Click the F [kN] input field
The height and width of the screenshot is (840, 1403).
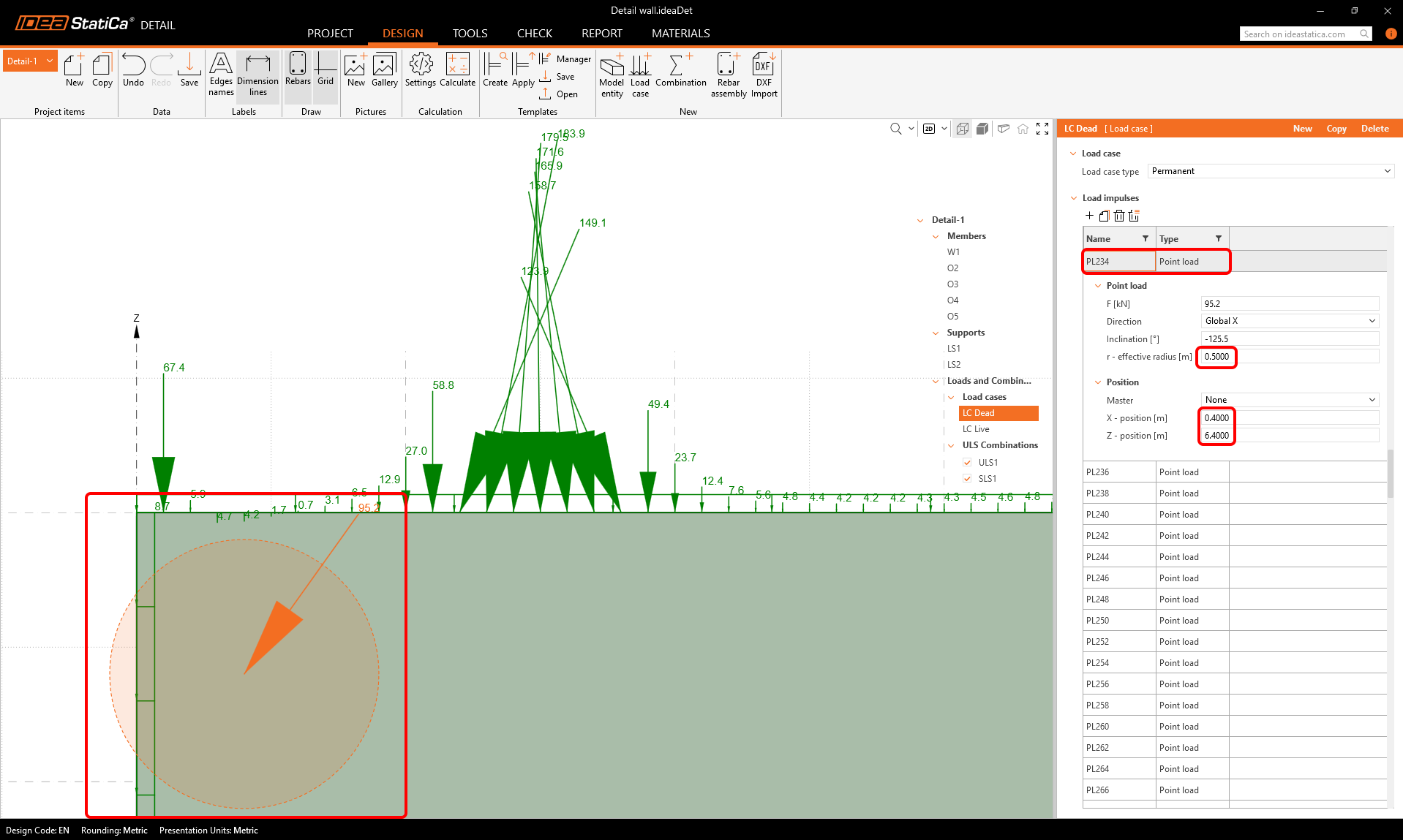(x=1290, y=304)
